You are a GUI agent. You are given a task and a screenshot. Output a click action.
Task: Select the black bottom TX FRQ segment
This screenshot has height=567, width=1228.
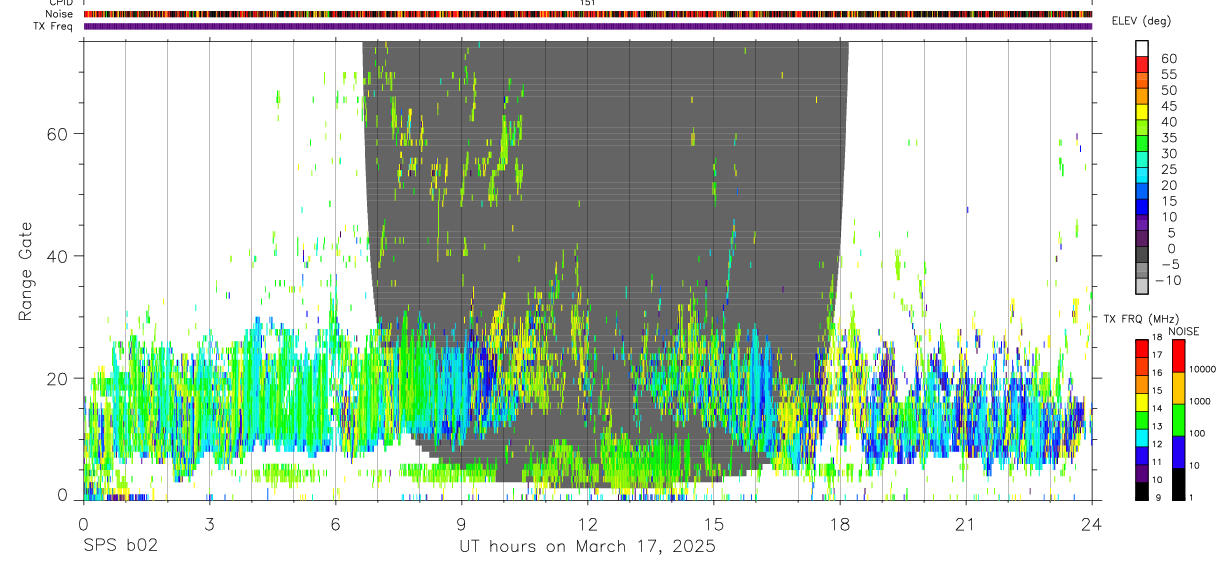1141,491
